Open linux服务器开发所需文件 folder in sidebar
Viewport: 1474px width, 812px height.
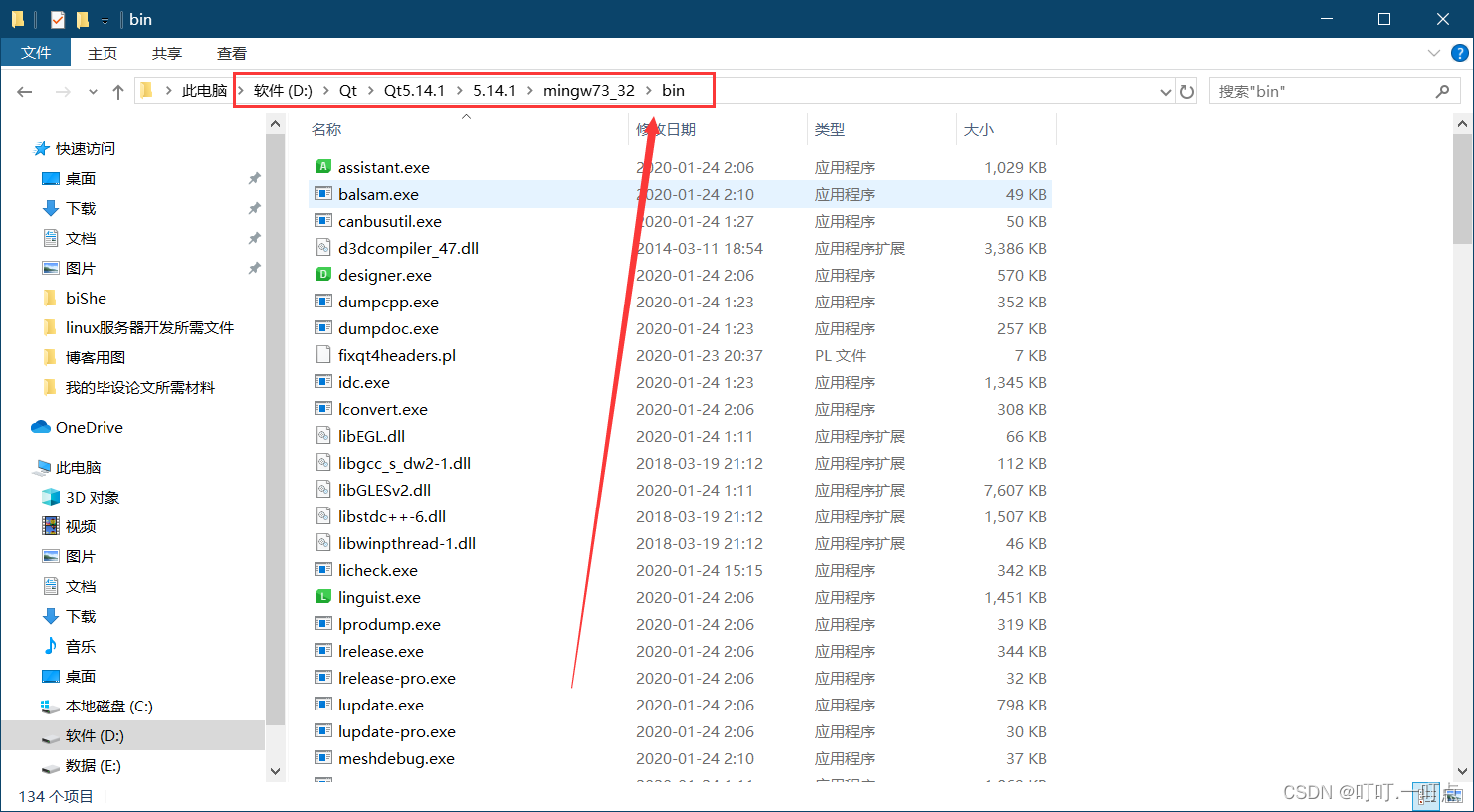[x=149, y=328]
